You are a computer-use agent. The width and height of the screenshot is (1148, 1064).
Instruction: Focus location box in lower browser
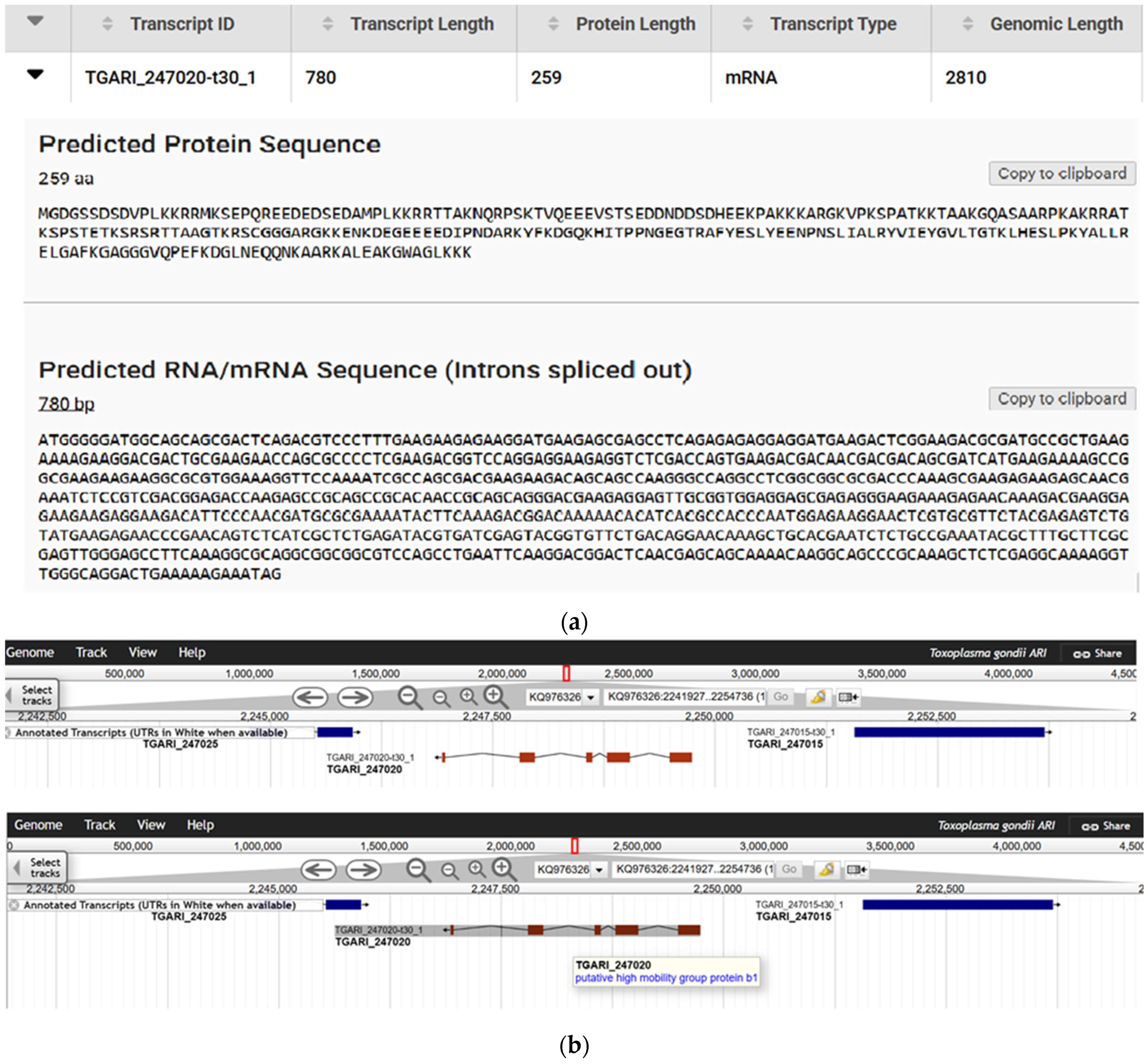tap(693, 869)
